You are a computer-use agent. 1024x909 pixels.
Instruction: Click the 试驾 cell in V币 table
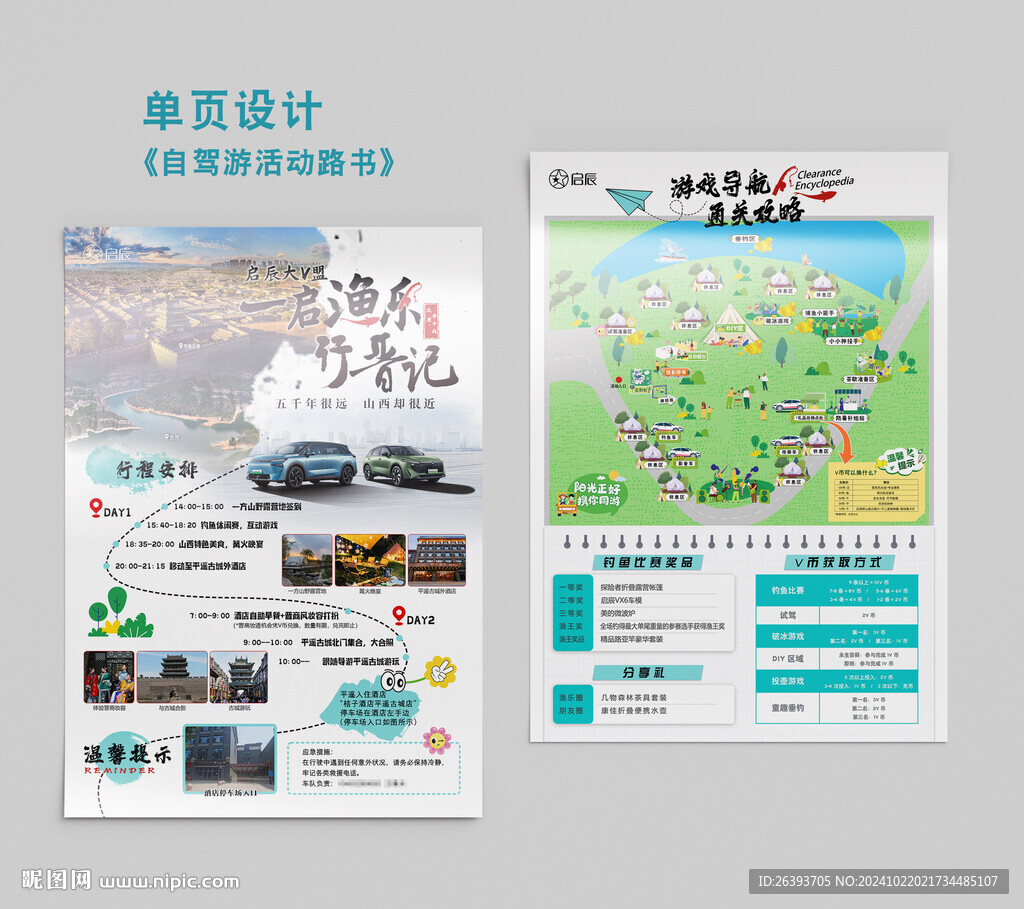point(788,615)
